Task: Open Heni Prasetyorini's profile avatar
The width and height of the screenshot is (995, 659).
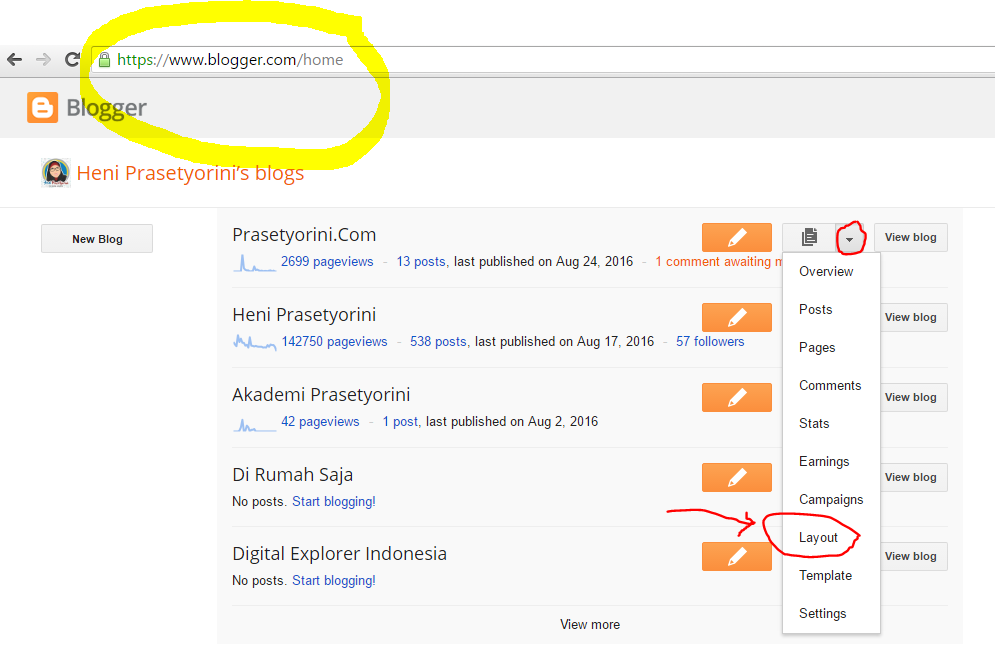Action: (56, 173)
